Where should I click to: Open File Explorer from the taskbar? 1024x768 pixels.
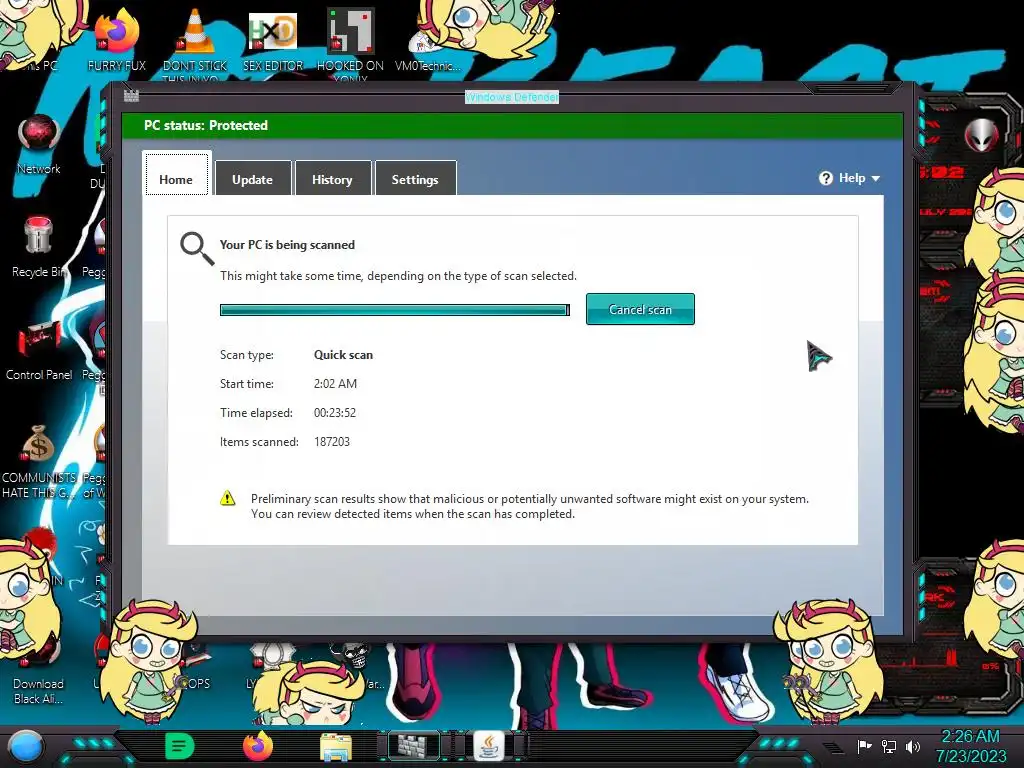pos(336,747)
